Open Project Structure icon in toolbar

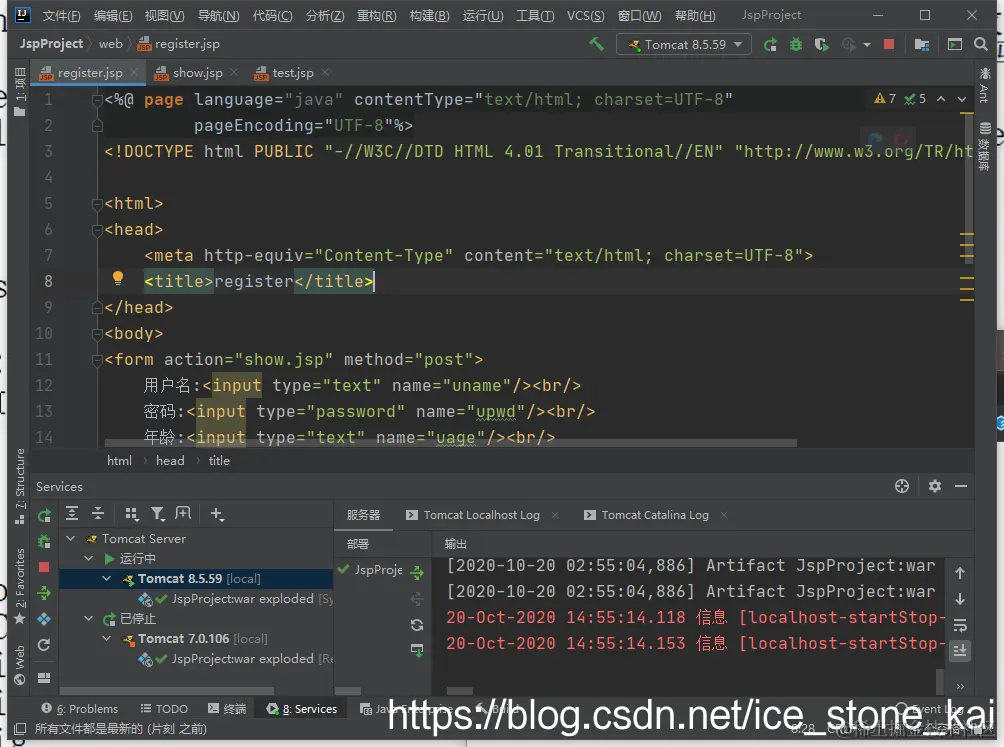tap(921, 44)
